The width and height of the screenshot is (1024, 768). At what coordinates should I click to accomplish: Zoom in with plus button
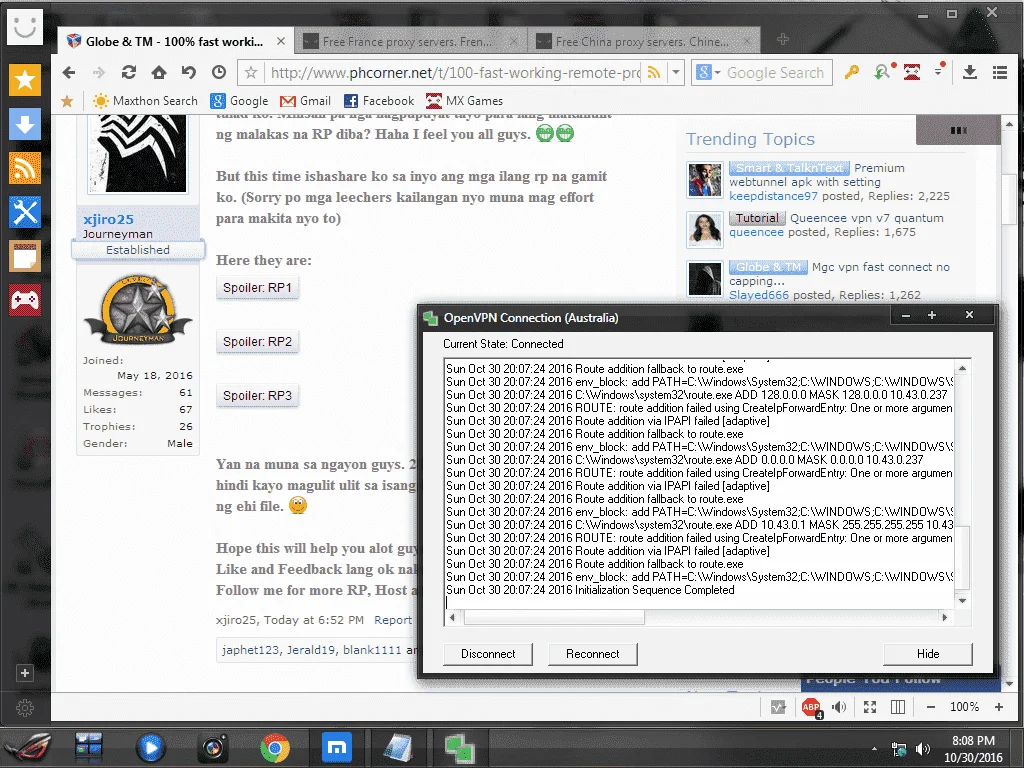click(999, 707)
